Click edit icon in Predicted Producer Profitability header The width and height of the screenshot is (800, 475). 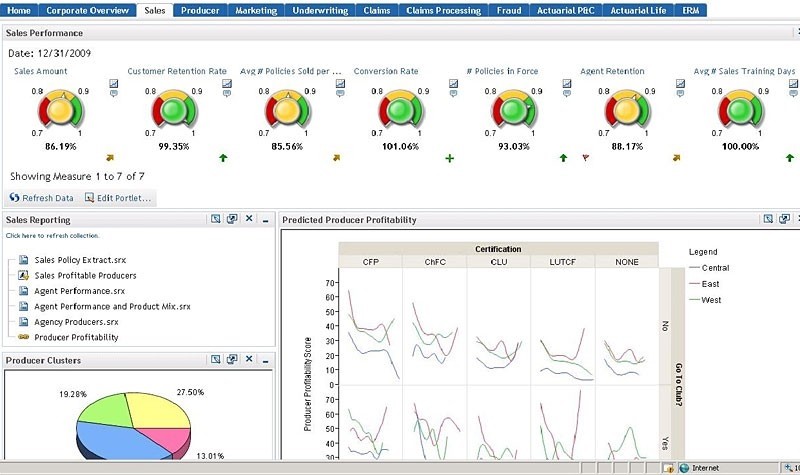(768, 219)
